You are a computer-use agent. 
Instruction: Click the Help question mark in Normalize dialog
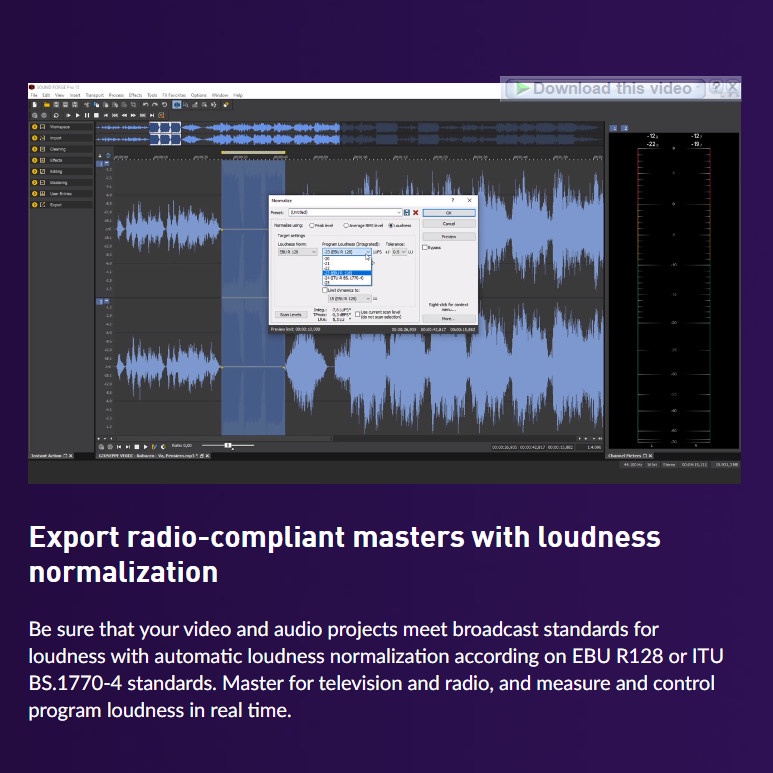452,201
